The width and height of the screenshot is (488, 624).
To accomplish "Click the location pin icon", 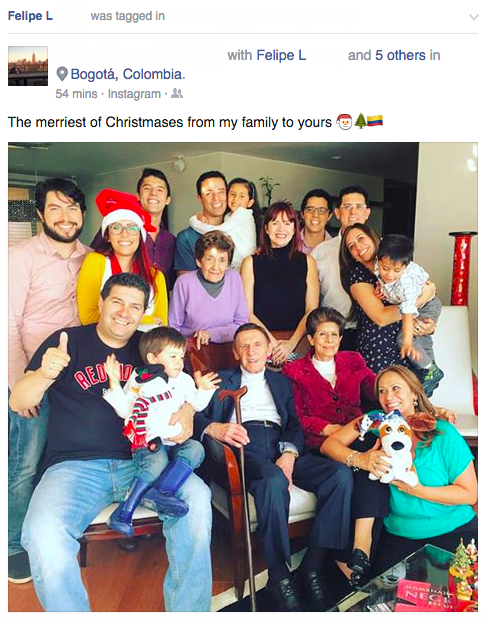I will click(x=62, y=74).
